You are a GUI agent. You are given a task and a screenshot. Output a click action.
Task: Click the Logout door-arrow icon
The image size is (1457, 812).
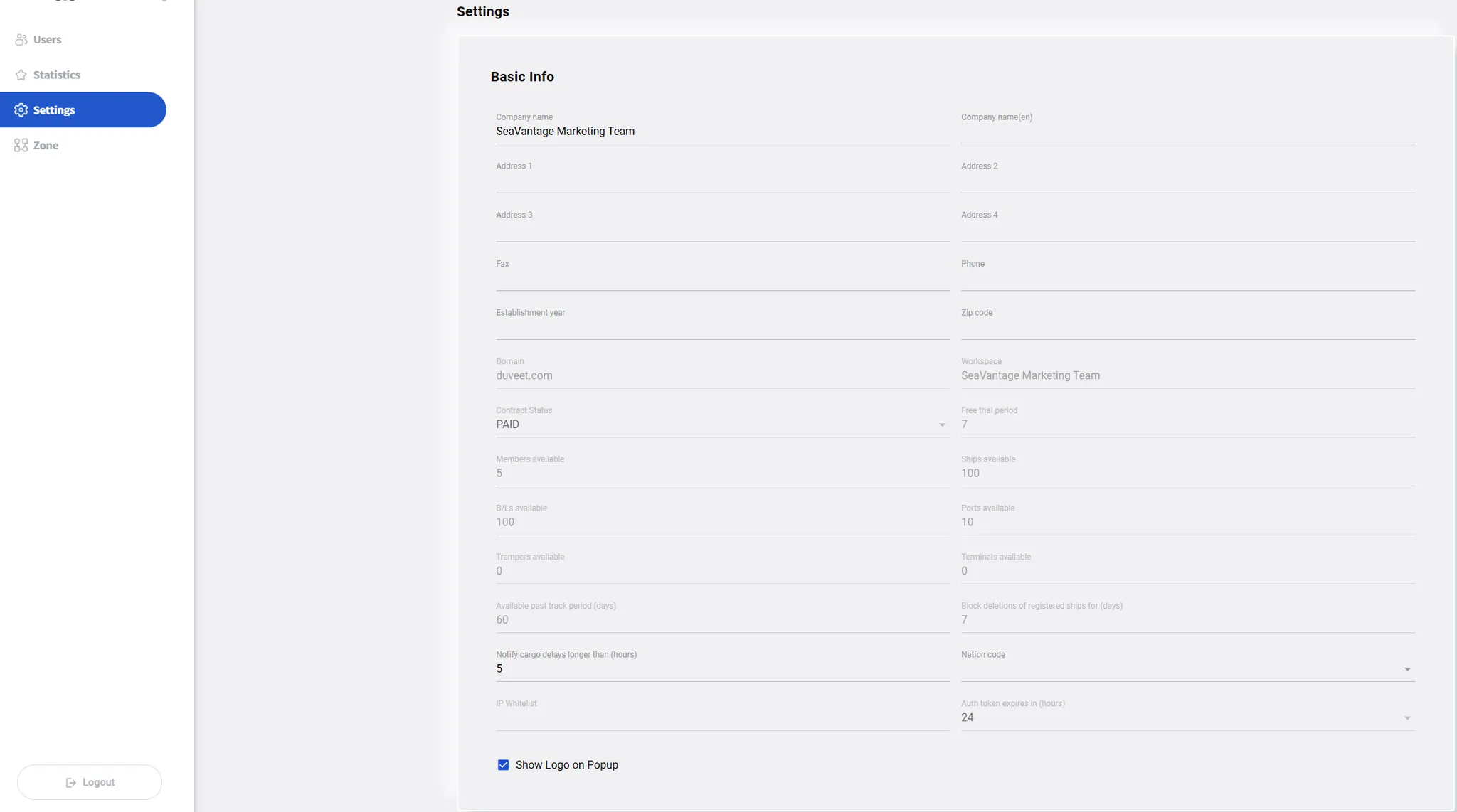(71, 782)
